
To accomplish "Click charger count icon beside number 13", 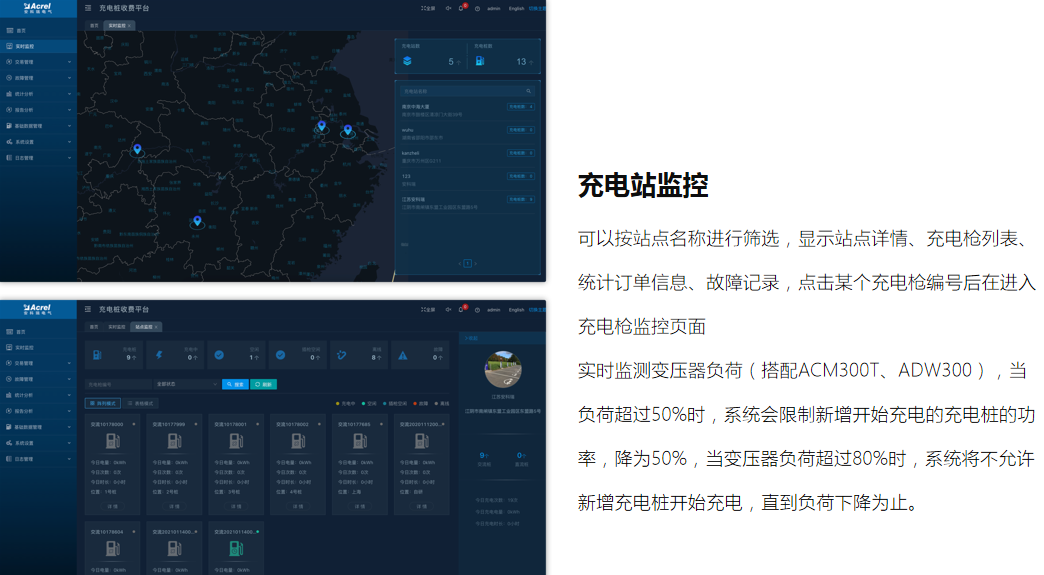I will pyautogui.click(x=480, y=61).
